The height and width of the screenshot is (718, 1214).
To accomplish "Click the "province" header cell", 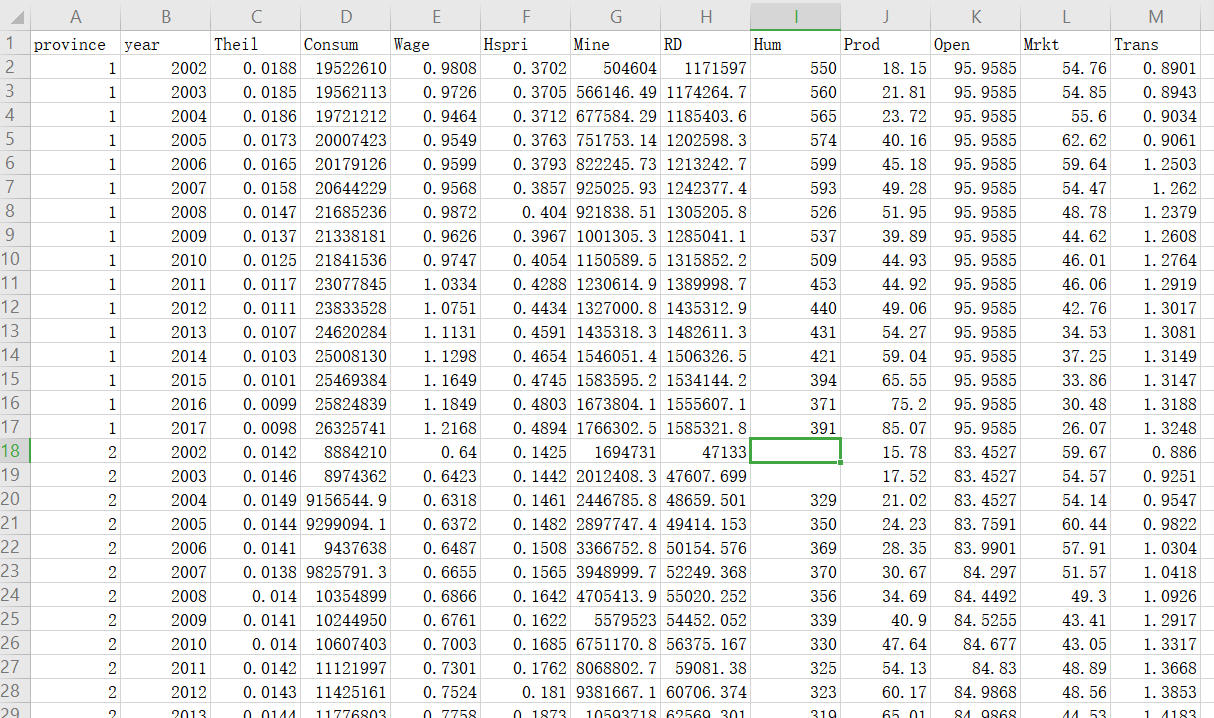I will tap(76, 44).
